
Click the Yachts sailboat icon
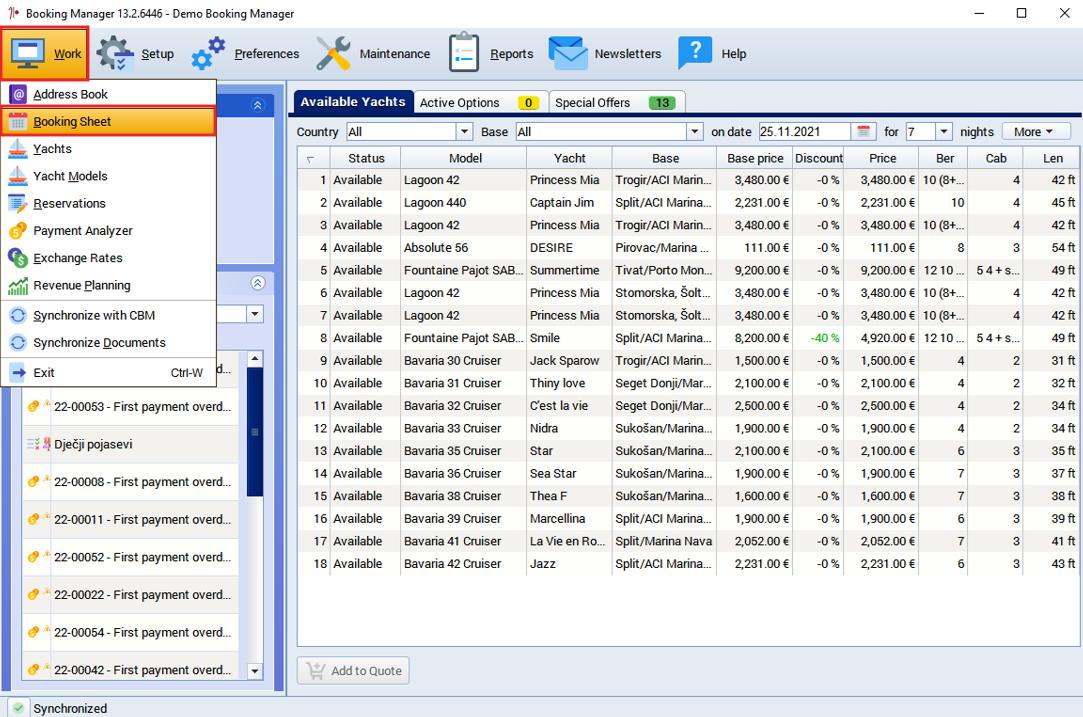coord(18,149)
